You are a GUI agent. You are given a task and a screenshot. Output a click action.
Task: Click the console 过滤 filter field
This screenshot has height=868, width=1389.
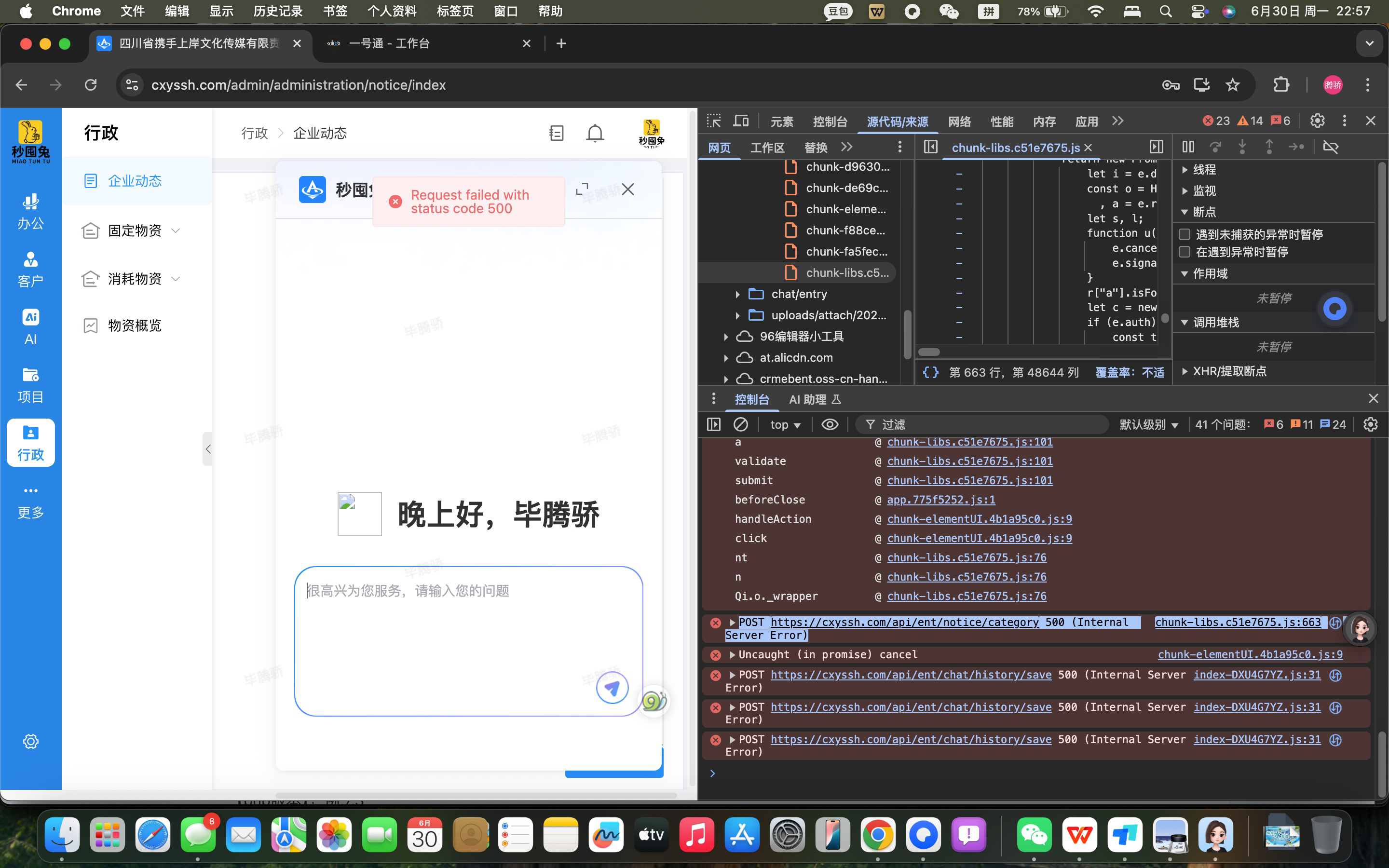click(x=981, y=424)
